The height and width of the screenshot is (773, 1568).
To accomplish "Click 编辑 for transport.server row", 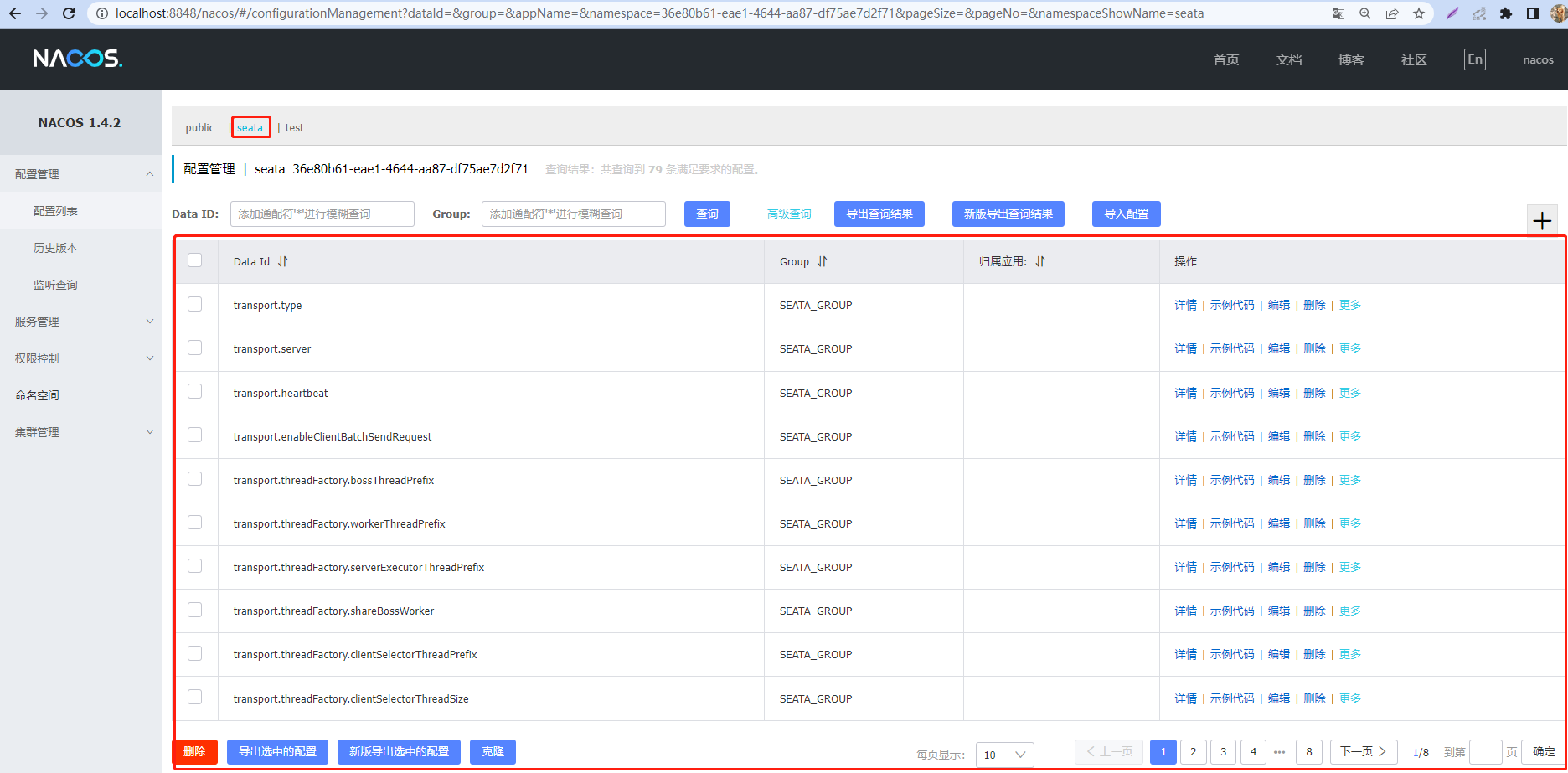I will [1279, 348].
